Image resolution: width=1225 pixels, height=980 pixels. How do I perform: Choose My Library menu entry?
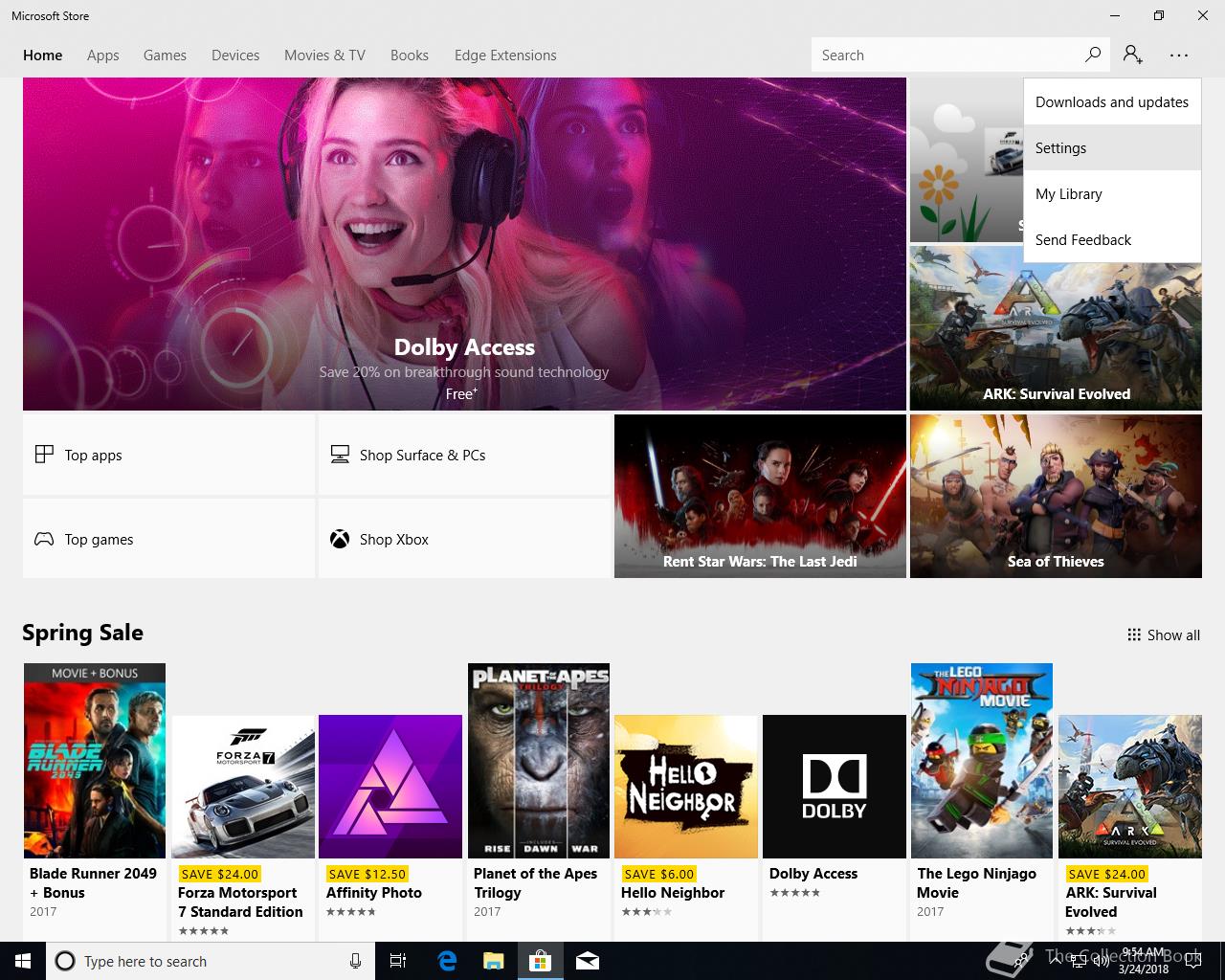1112,194
